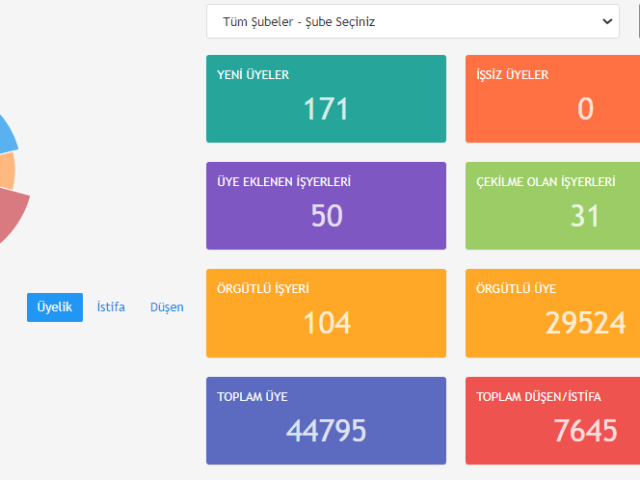640x480 pixels.
Task: Open the Üye Eklenen İşyerleri purple card
Action: (326, 205)
